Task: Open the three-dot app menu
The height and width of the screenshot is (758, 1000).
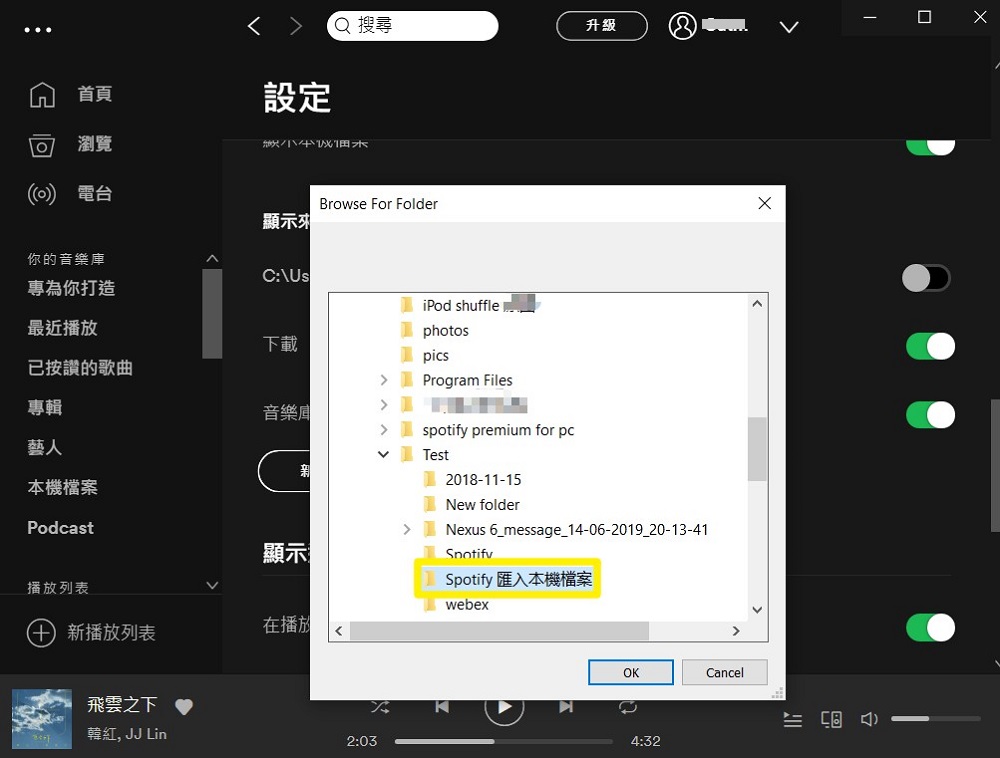Action: point(38,29)
